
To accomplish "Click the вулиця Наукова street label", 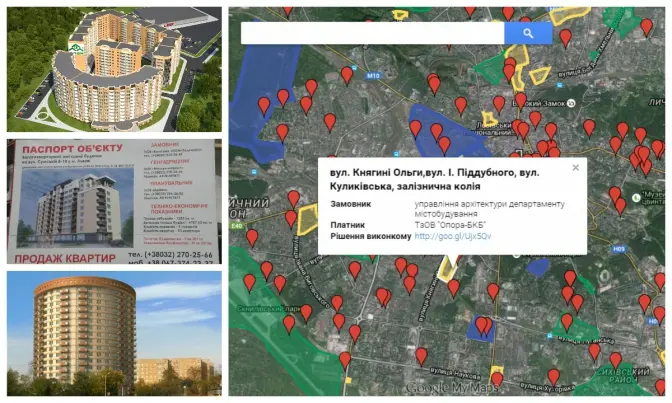I will (454, 373).
